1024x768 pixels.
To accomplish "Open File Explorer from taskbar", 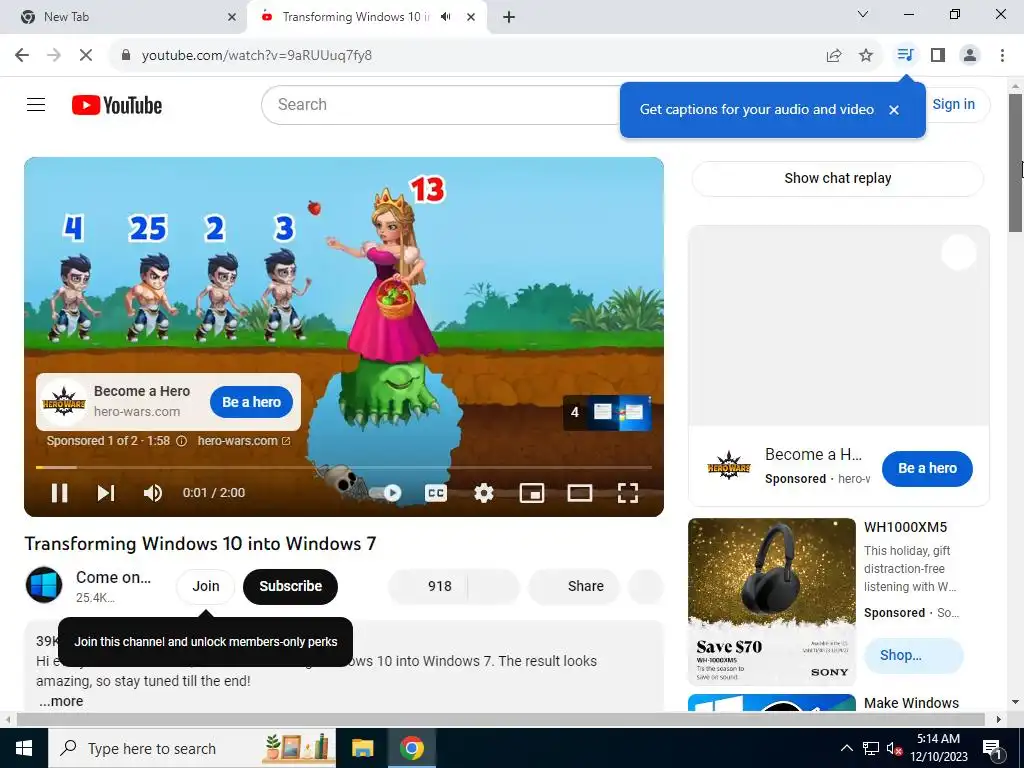I will click(362, 748).
